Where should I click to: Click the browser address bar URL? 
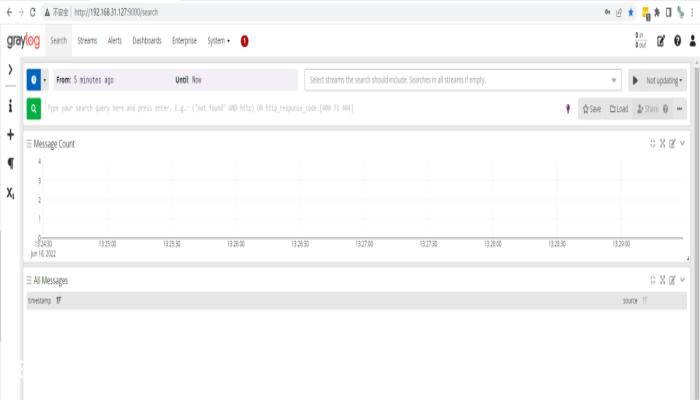(116, 12)
